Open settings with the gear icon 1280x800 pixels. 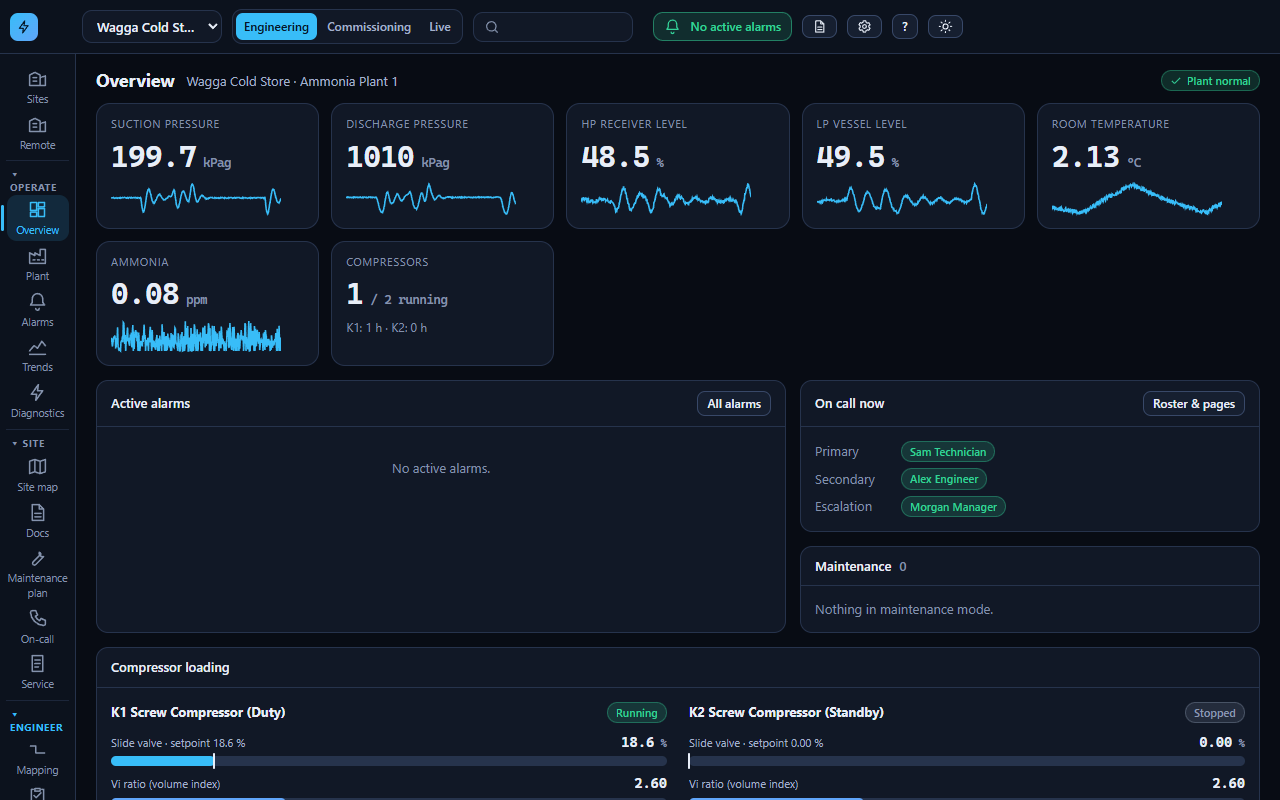864,27
